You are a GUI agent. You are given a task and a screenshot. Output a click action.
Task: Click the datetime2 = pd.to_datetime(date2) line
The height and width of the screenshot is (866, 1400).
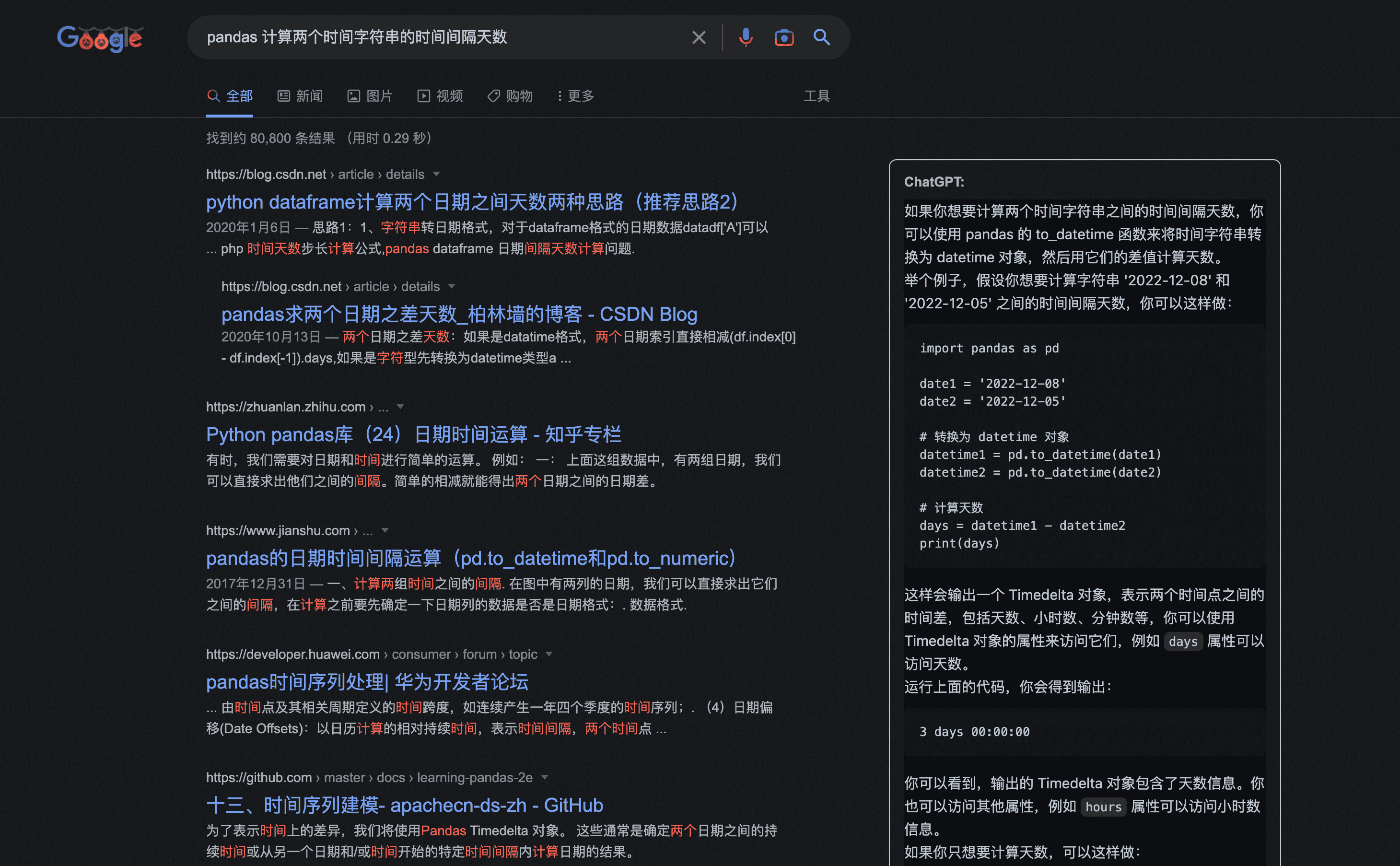pos(1040,472)
